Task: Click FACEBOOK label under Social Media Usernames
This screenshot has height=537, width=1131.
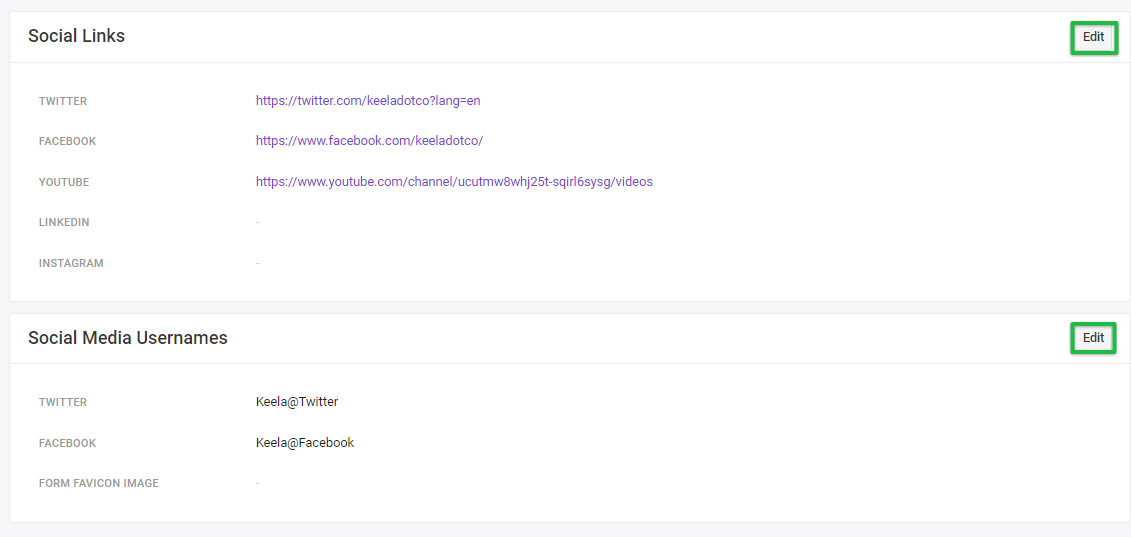Action: 67,442
